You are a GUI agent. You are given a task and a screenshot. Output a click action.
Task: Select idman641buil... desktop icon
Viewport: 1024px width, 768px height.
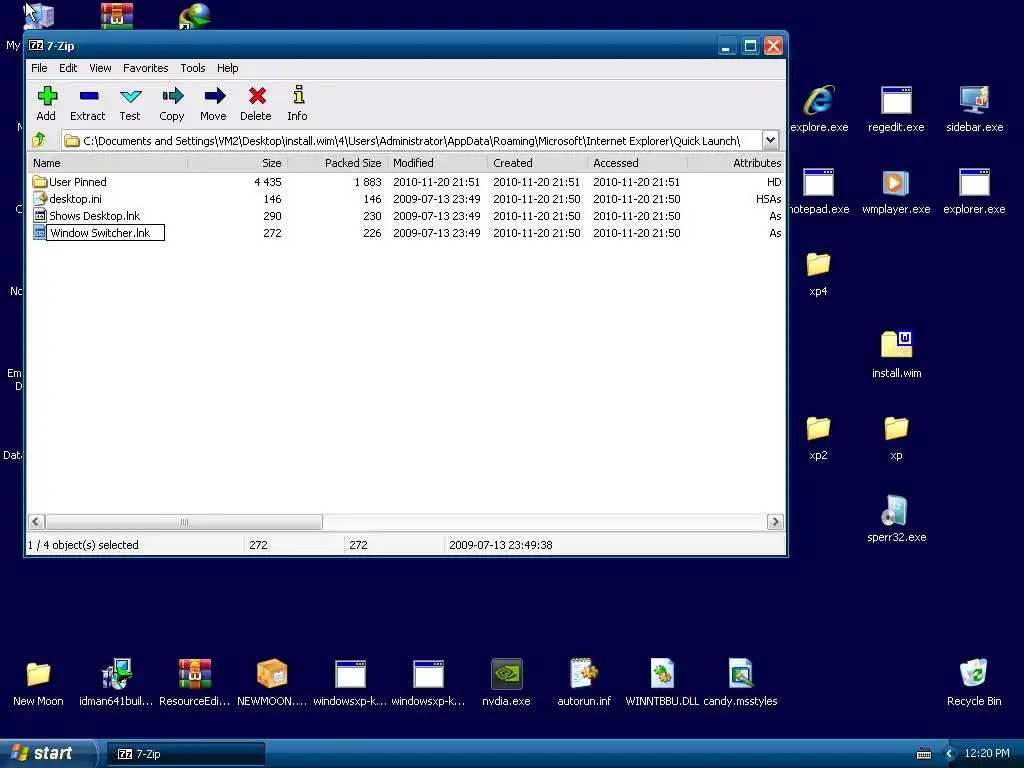(x=116, y=682)
